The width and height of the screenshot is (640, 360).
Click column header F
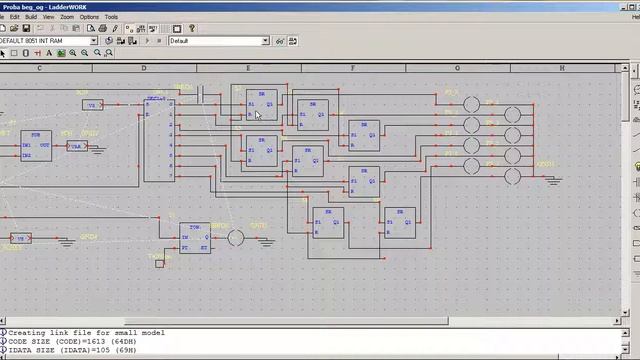pos(353,68)
